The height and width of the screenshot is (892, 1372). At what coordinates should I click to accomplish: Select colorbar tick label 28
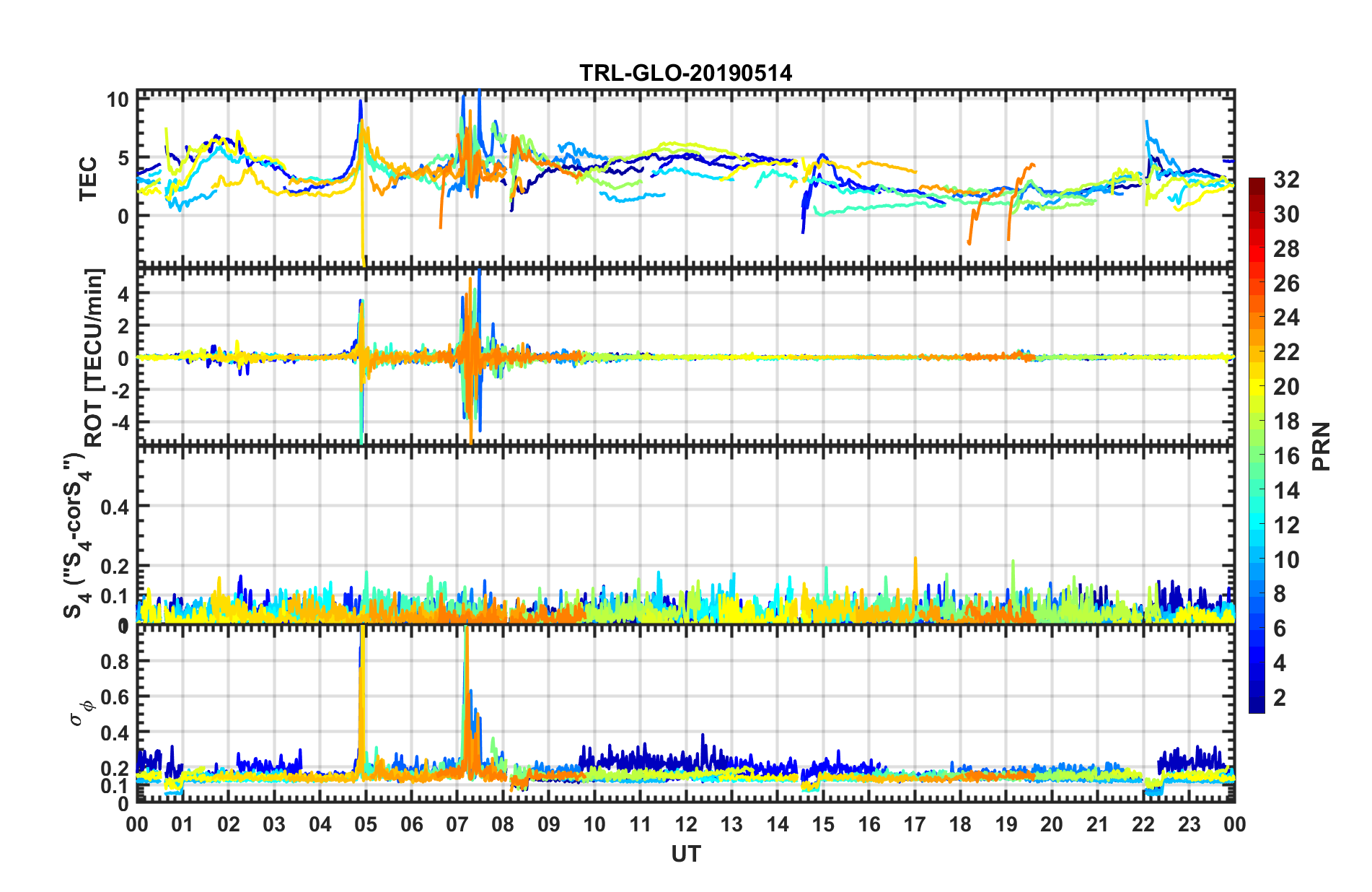[1285, 249]
